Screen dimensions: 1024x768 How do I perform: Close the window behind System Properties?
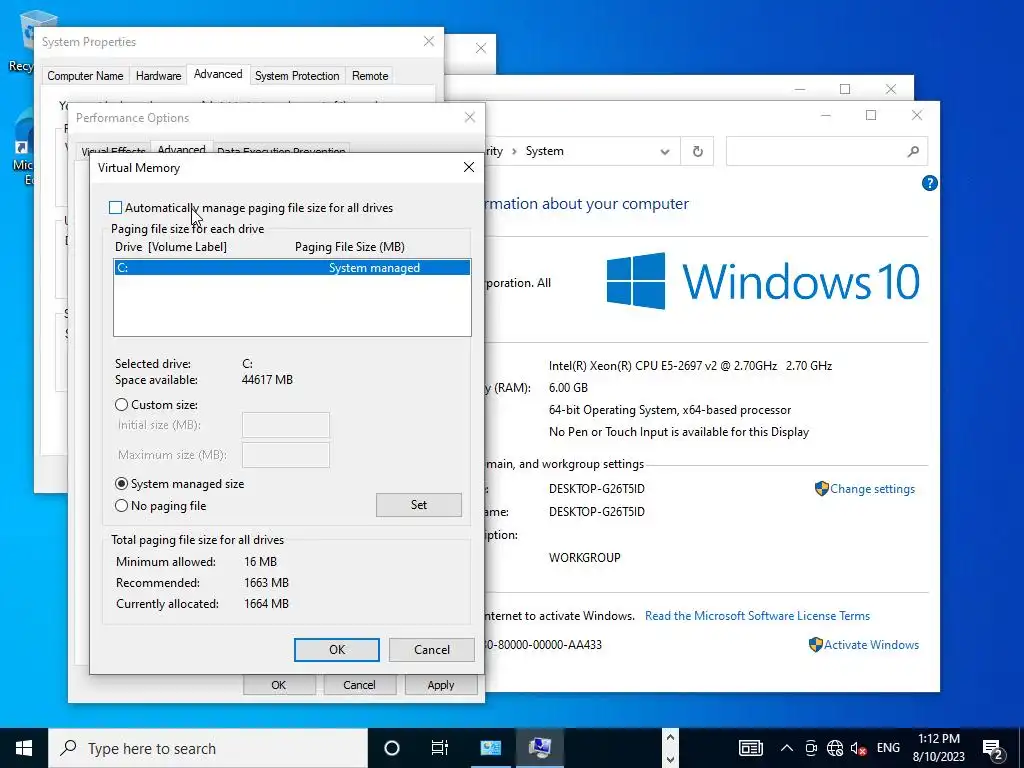[481, 48]
